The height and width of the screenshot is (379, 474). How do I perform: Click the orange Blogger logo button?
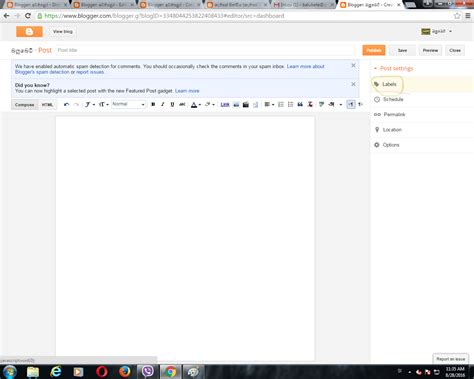29,31
